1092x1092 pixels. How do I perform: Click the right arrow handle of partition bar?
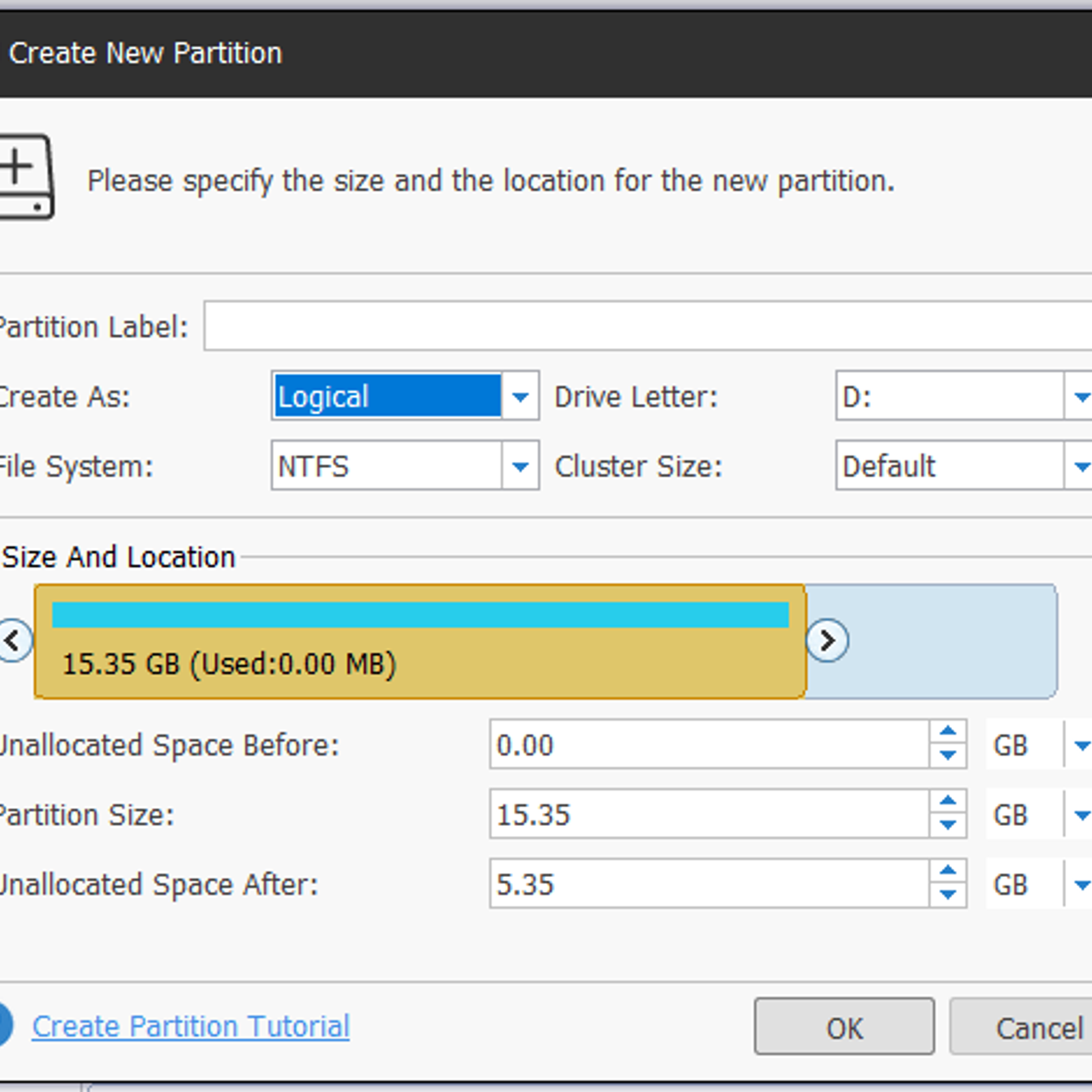827,640
